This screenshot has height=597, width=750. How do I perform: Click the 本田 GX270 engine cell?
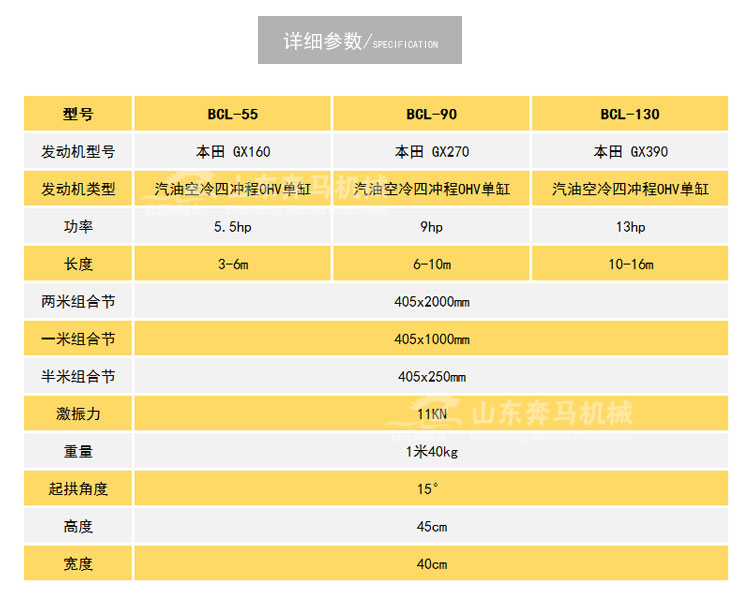pos(431,152)
